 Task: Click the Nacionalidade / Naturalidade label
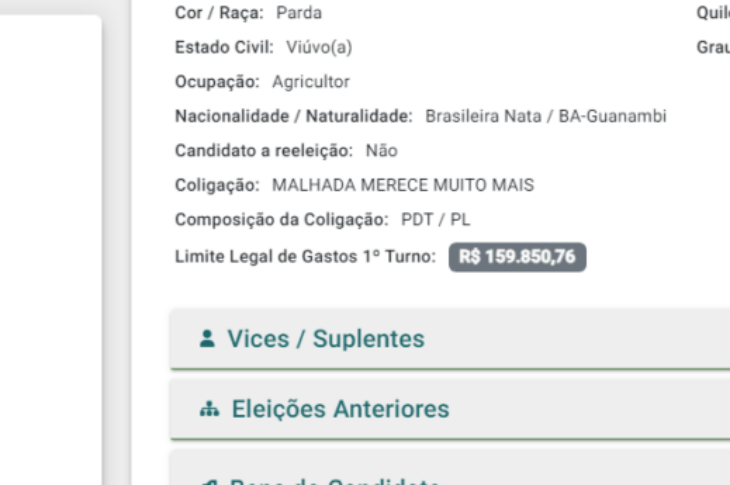click(x=294, y=116)
